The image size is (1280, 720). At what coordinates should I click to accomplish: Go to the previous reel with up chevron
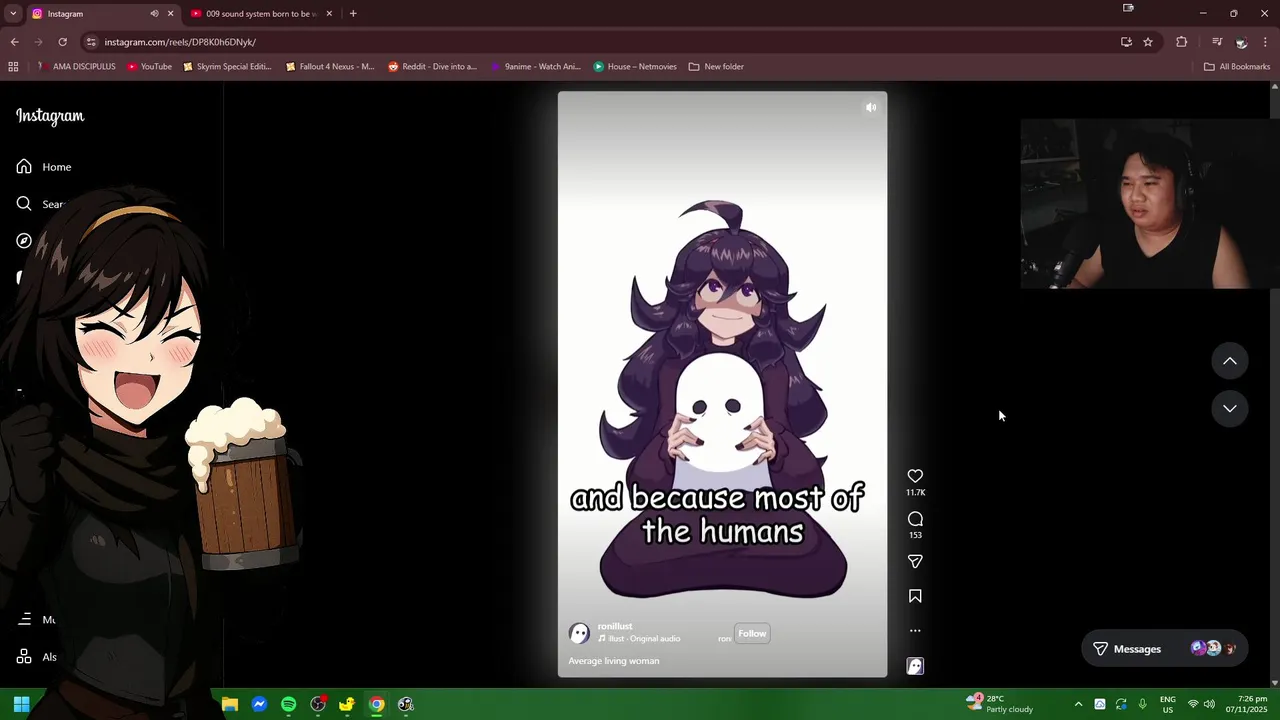[1230, 361]
